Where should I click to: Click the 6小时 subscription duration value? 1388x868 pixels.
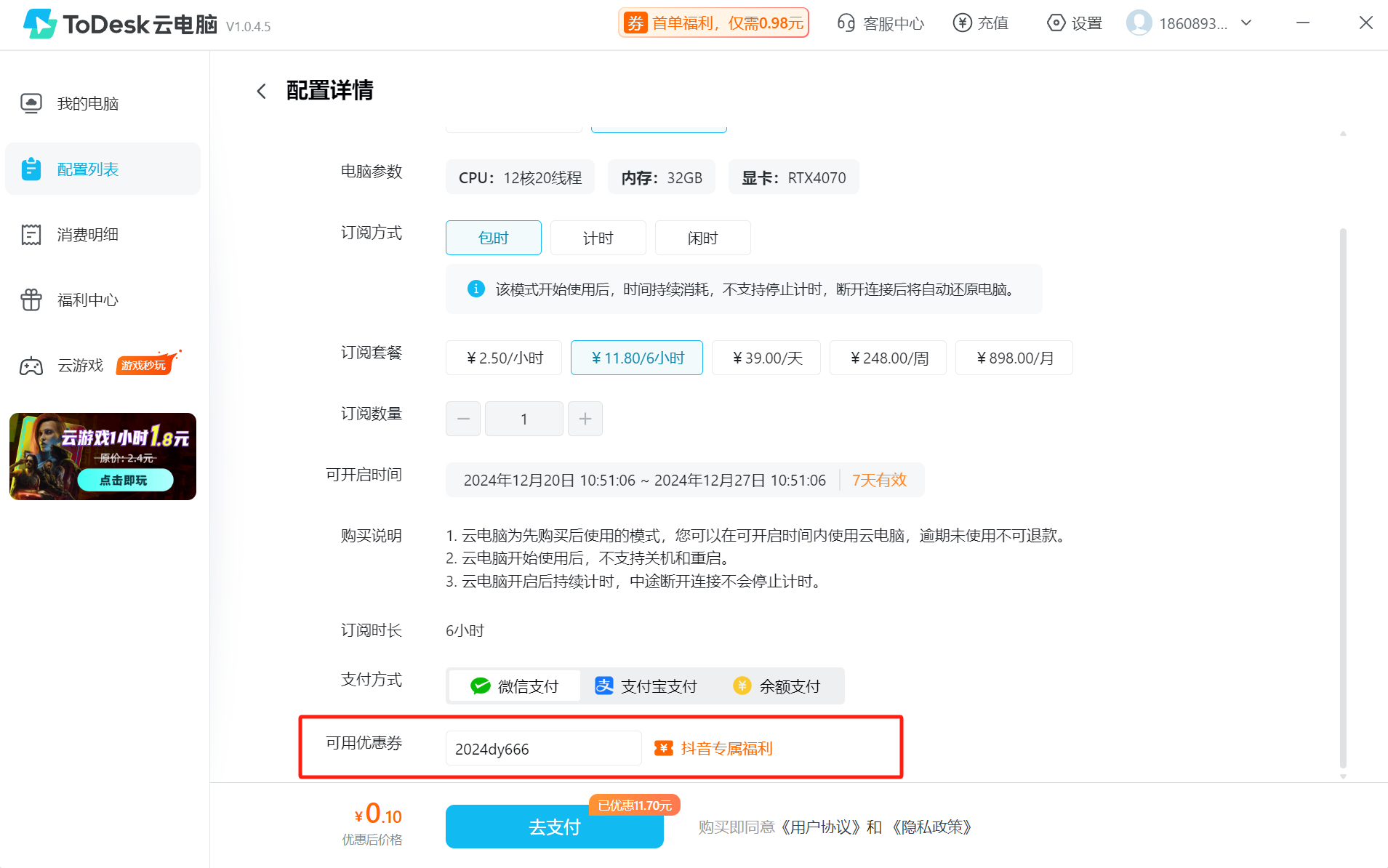pyautogui.click(x=465, y=630)
